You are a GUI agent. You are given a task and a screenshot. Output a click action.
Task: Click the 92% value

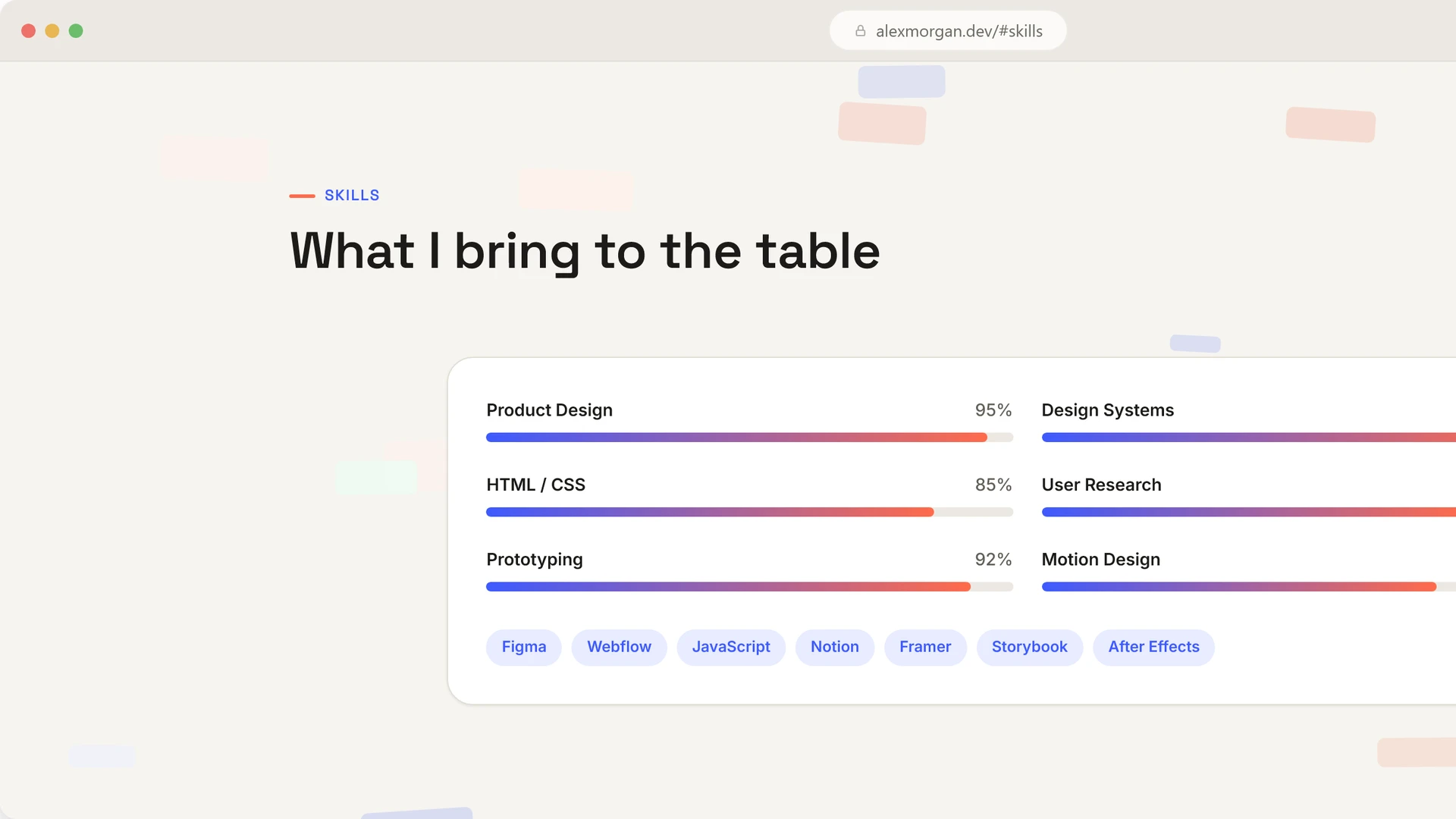coord(993,560)
